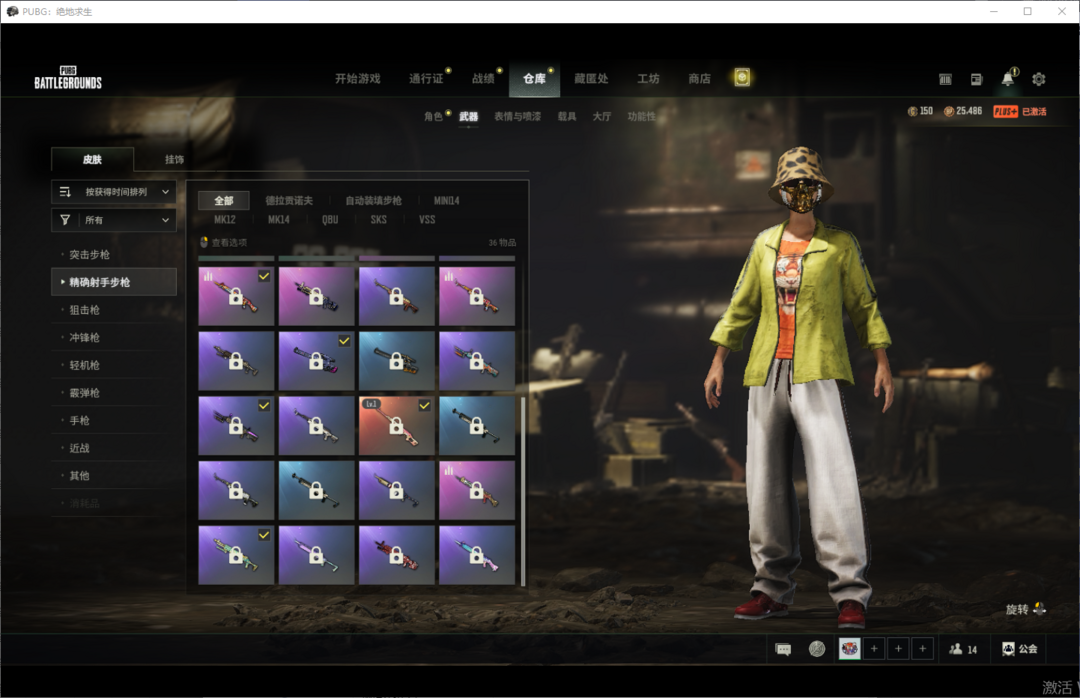Screen dimensions: 1080x698
Task: Filter skins by 德拉贡诺夫
Action: tap(289, 201)
